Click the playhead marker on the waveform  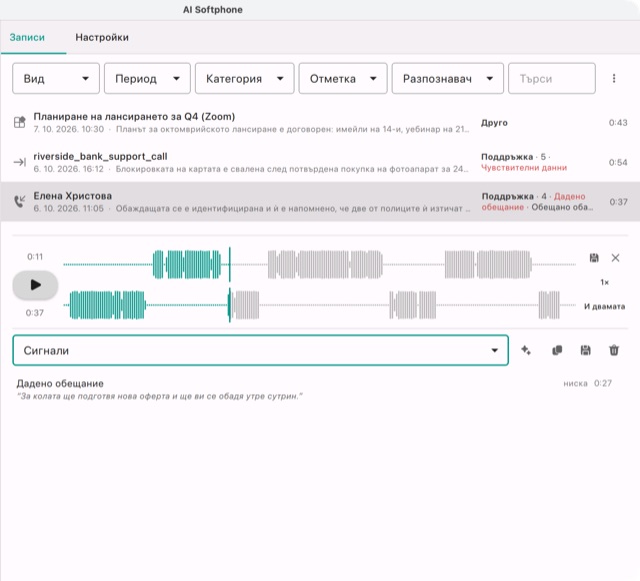coord(229,285)
